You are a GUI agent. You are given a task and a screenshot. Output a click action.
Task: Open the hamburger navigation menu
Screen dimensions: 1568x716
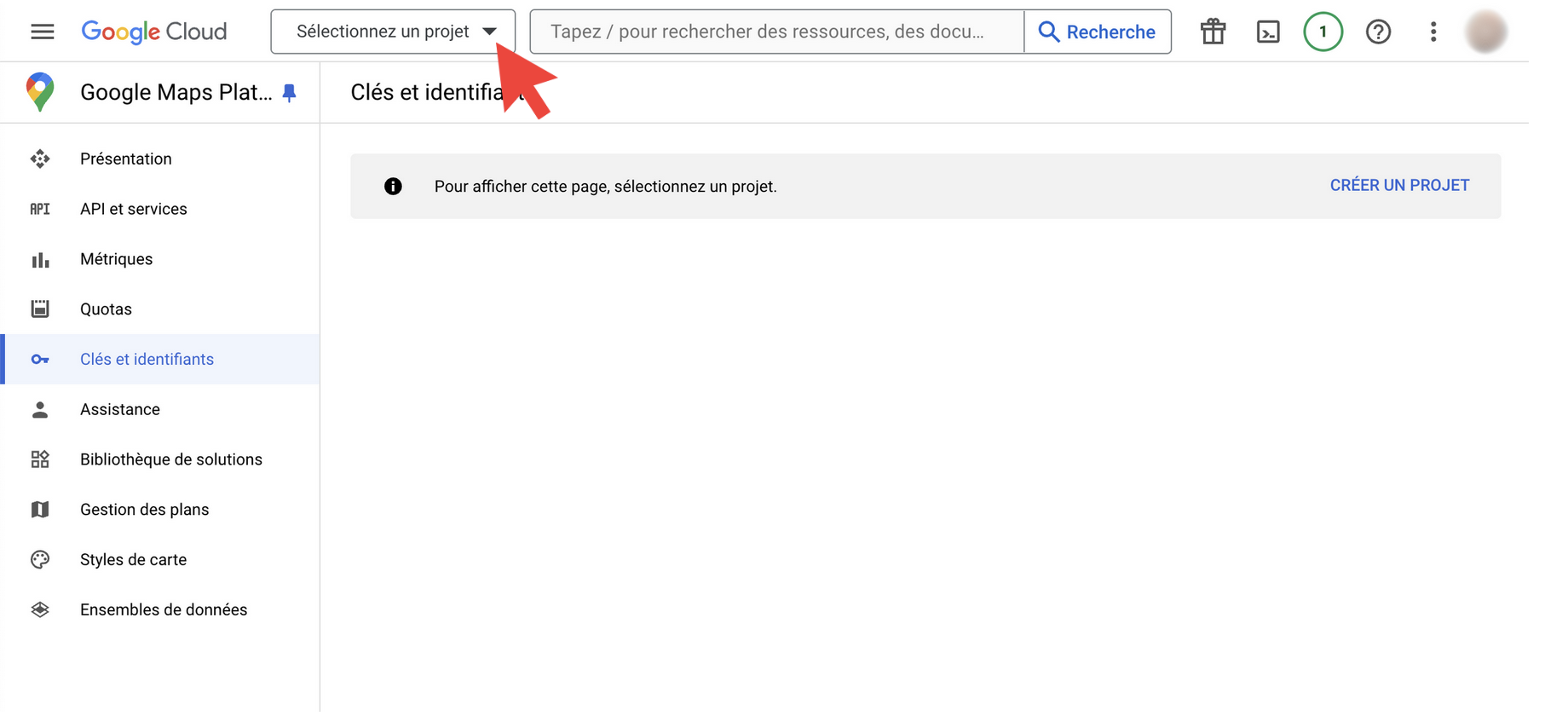tap(42, 32)
